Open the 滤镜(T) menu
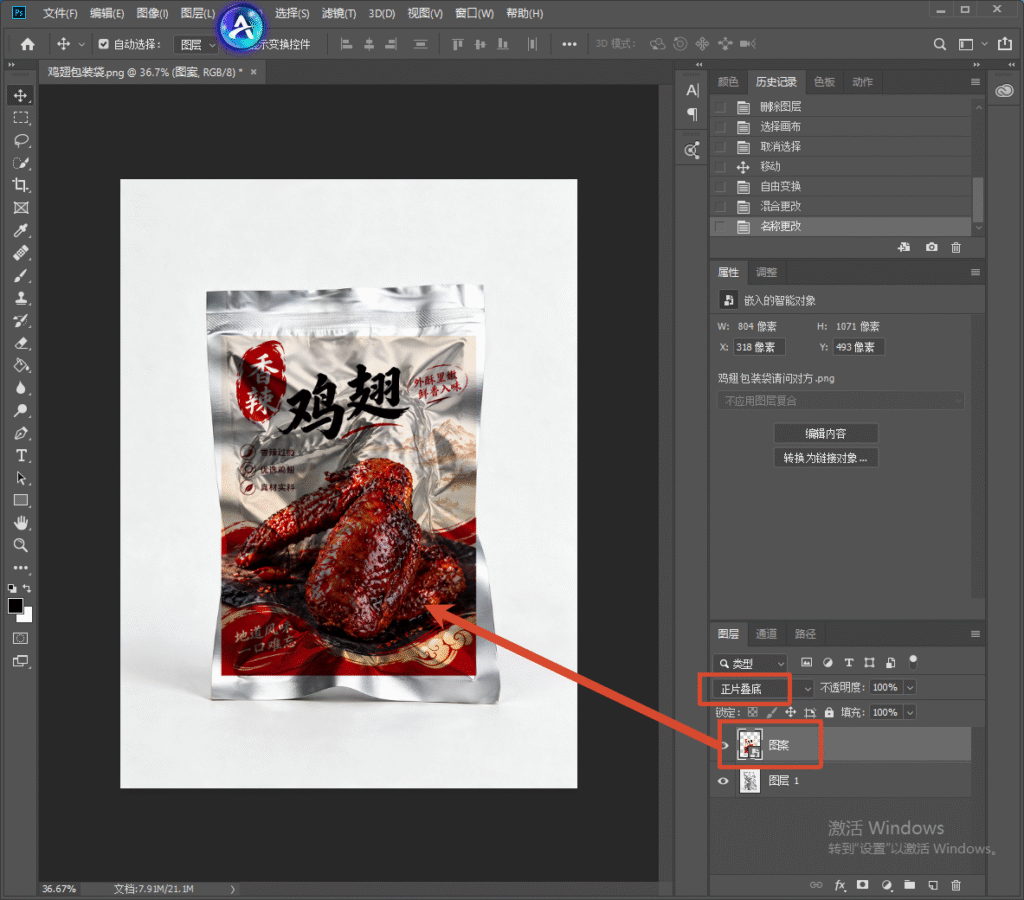This screenshot has width=1024, height=900. [x=339, y=13]
